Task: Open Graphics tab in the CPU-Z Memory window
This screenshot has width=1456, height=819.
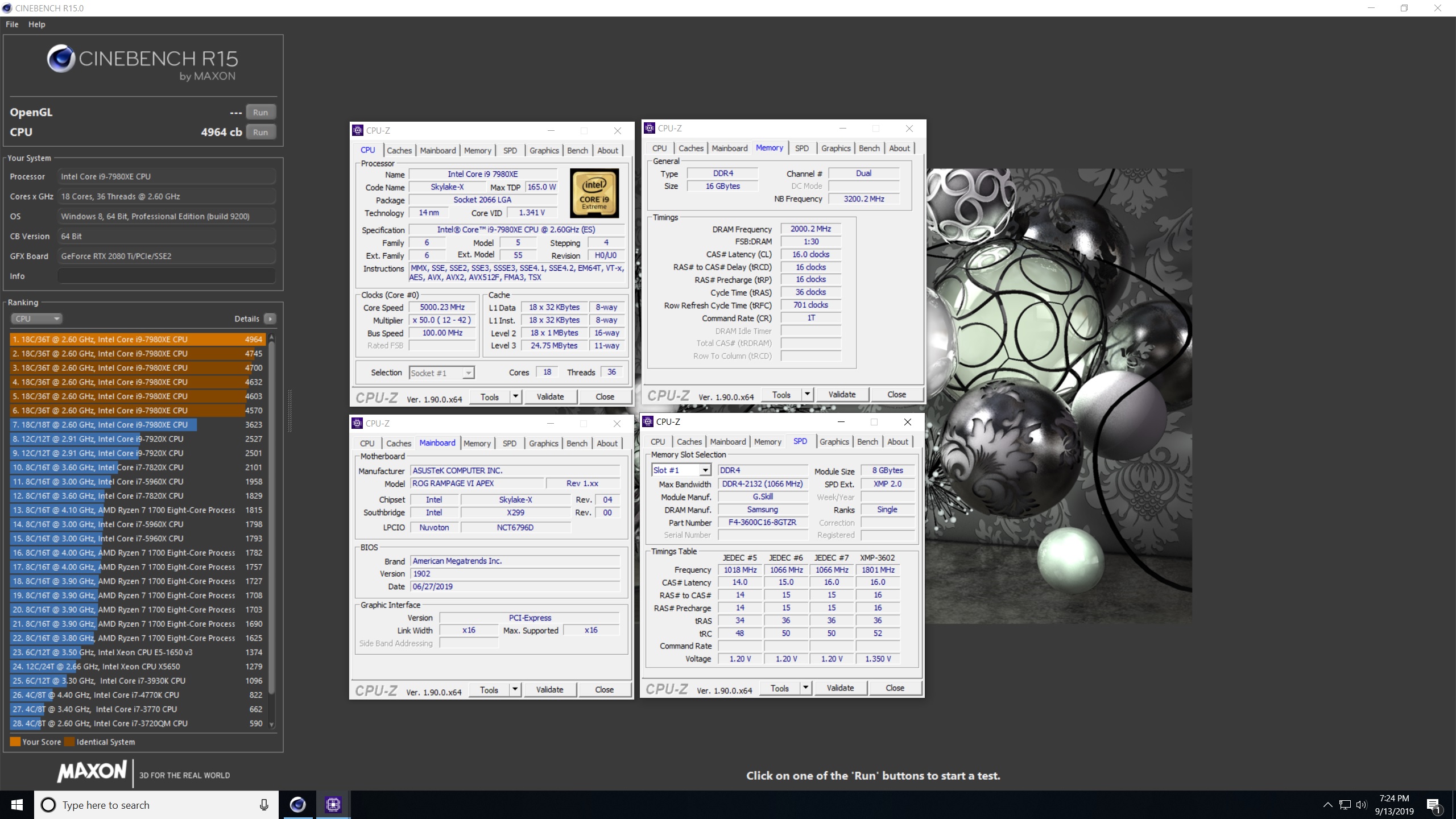Action: (835, 148)
